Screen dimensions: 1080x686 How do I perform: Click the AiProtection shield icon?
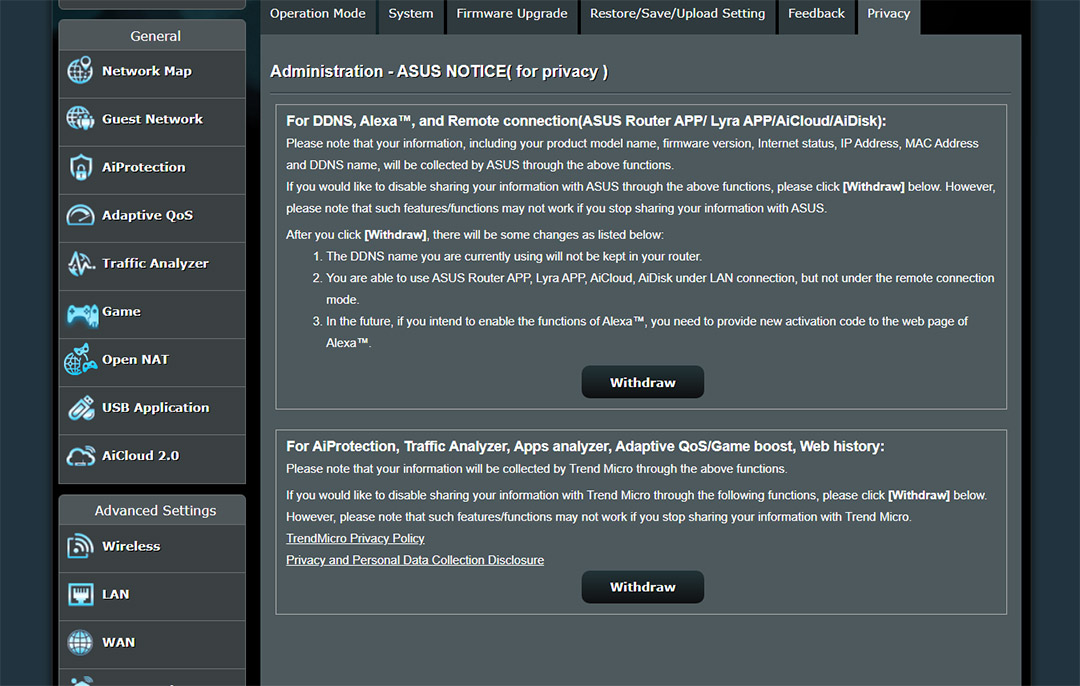pyautogui.click(x=81, y=167)
